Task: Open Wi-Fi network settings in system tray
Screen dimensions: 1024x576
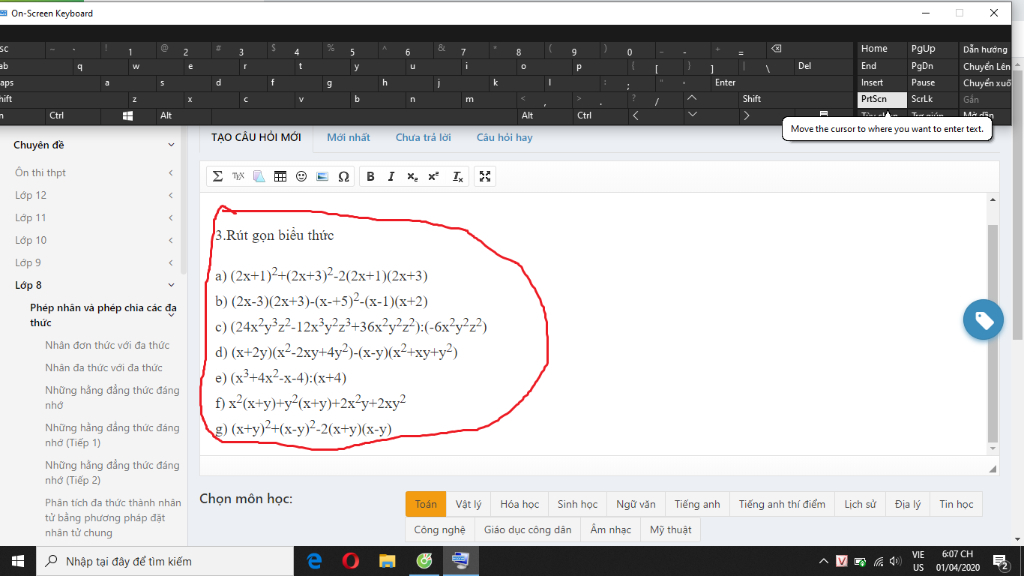Action: tap(878, 562)
